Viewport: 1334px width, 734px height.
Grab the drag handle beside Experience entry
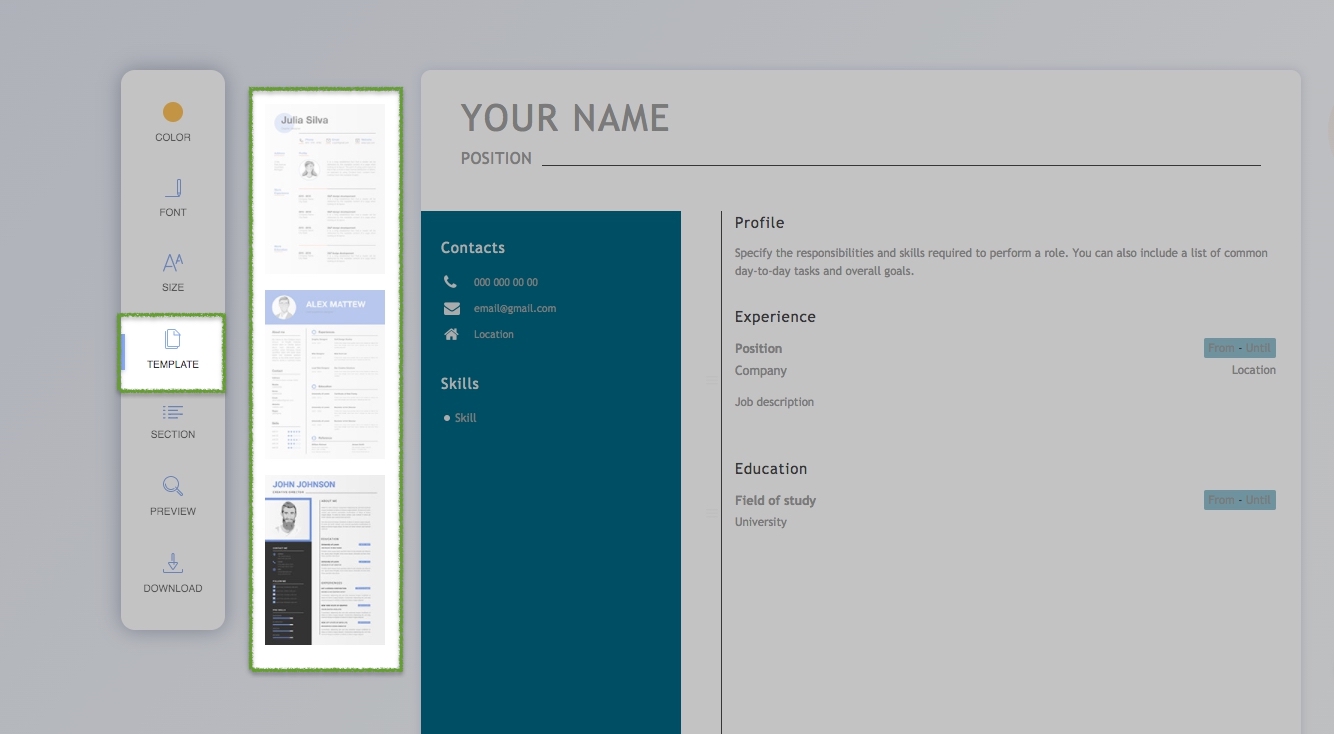tap(712, 380)
